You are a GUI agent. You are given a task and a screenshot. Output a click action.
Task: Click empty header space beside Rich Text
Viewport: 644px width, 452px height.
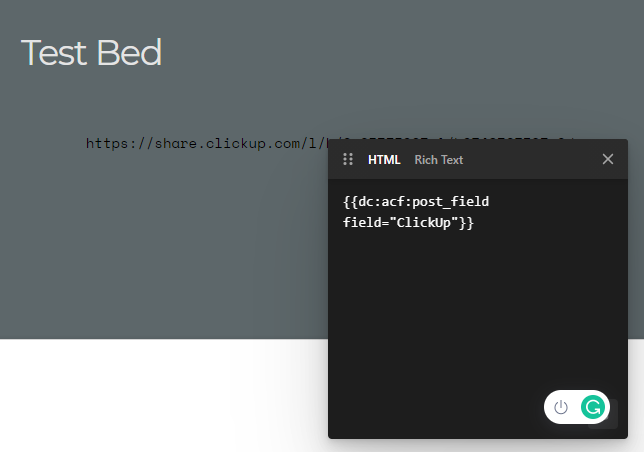click(x=532, y=159)
